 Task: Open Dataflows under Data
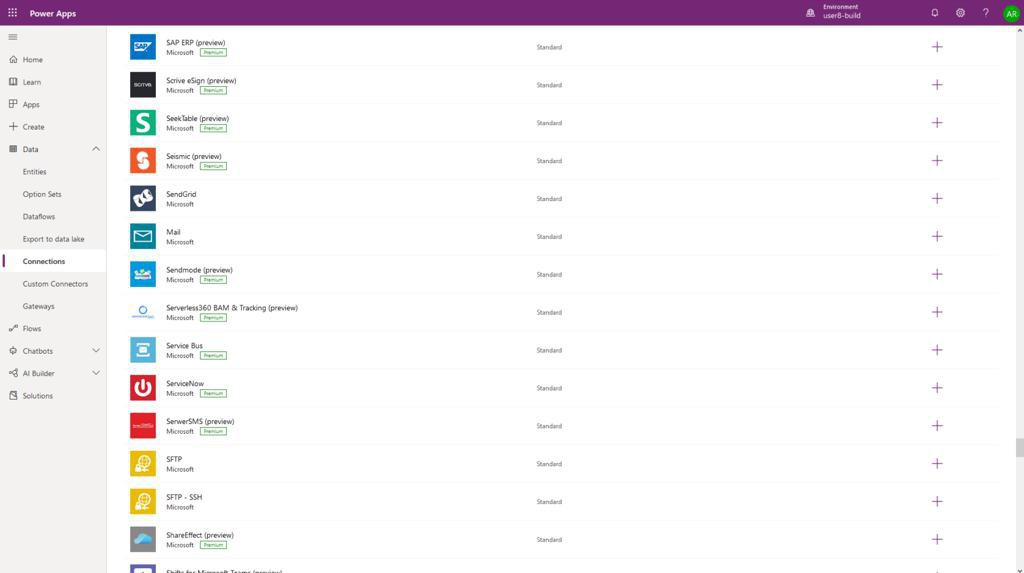pos(53,216)
